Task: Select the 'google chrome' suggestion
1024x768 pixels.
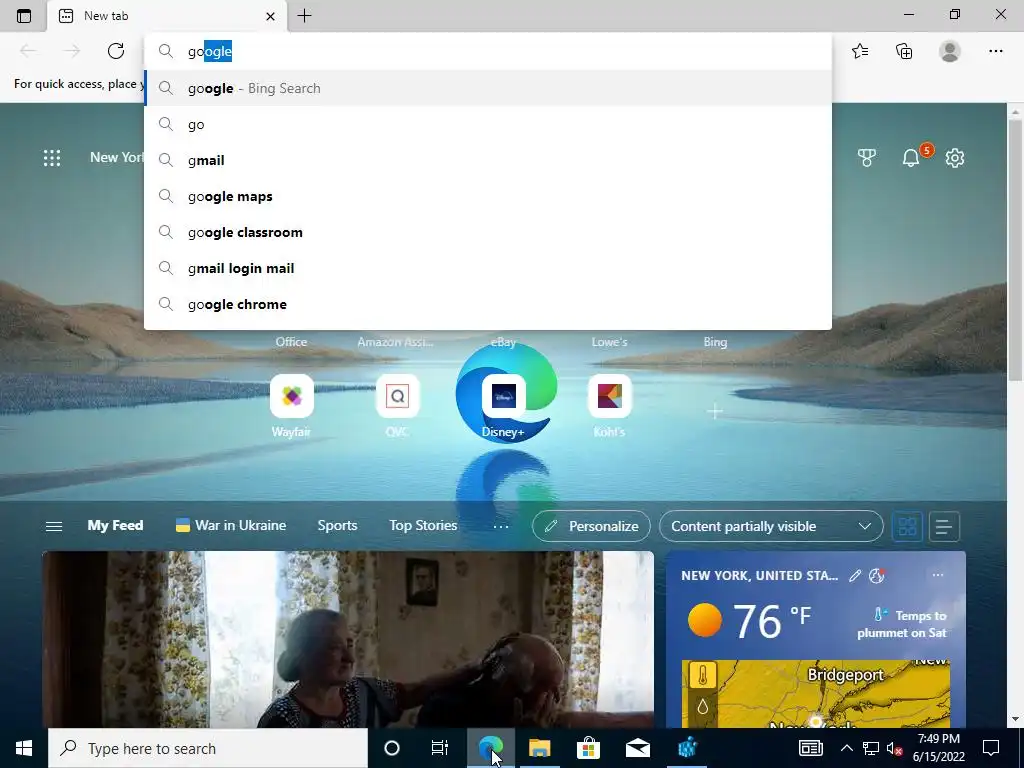Action: pyautogui.click(x=488, y=304)
